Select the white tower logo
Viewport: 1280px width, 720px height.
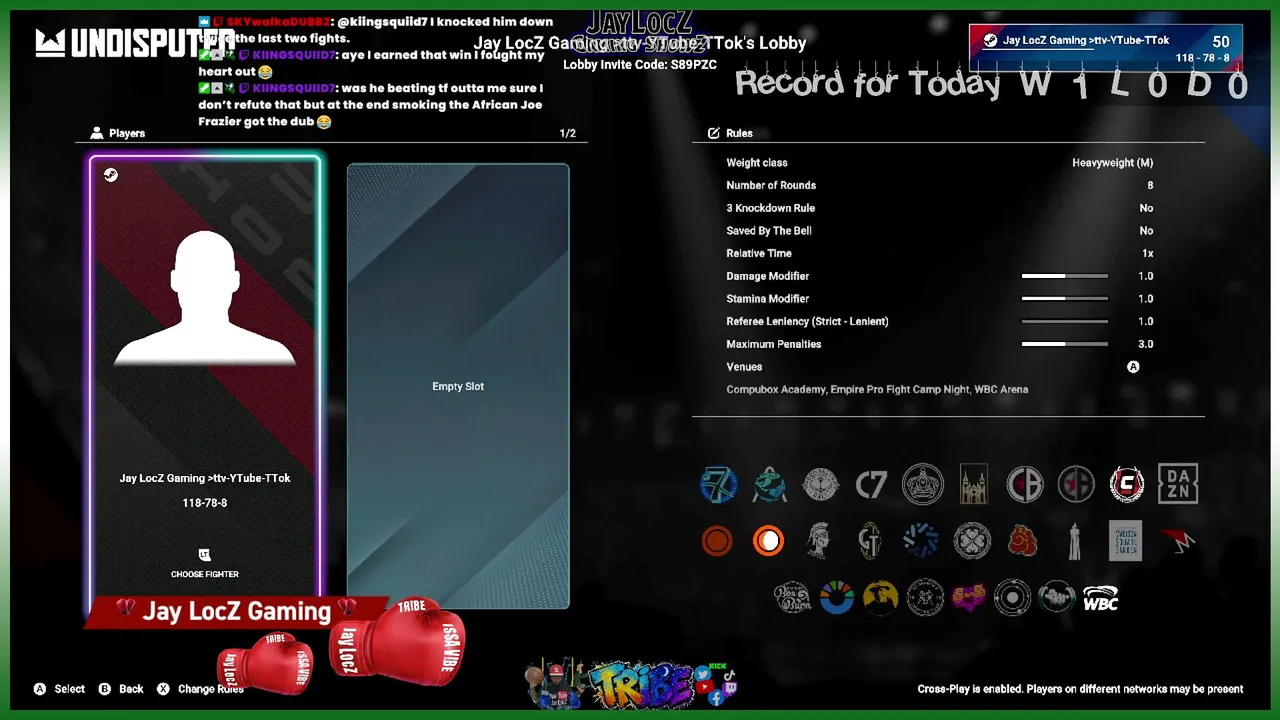click(x=1074, y=541)
